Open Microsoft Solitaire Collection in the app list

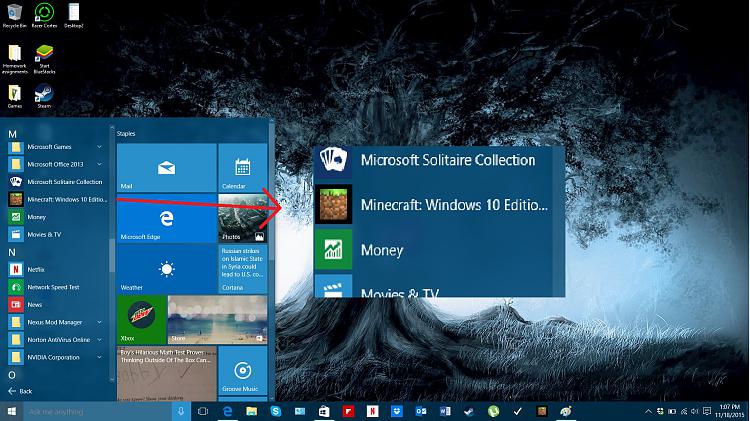coord(56,182)
